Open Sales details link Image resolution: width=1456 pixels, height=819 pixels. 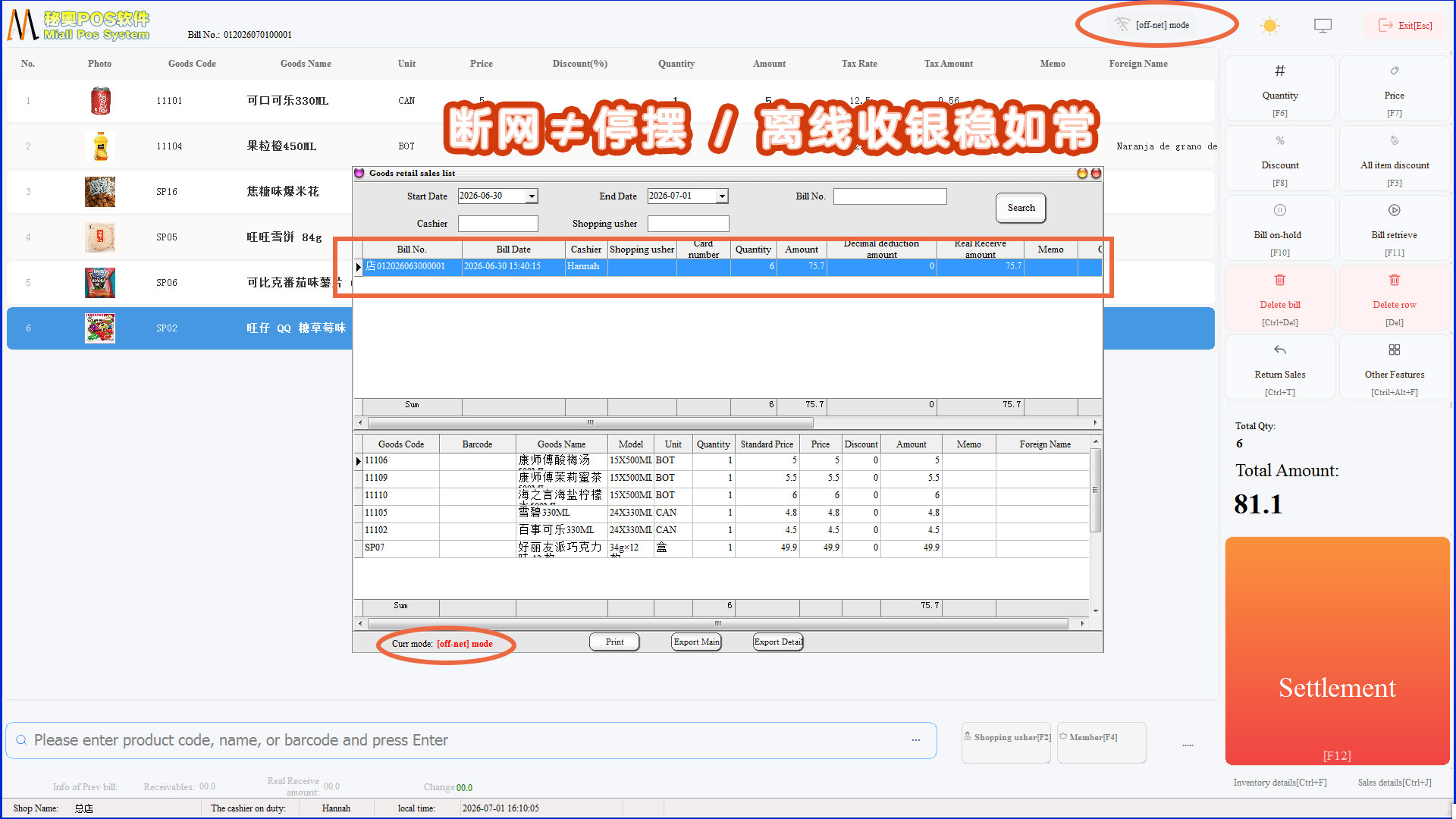click(1395, 783)
